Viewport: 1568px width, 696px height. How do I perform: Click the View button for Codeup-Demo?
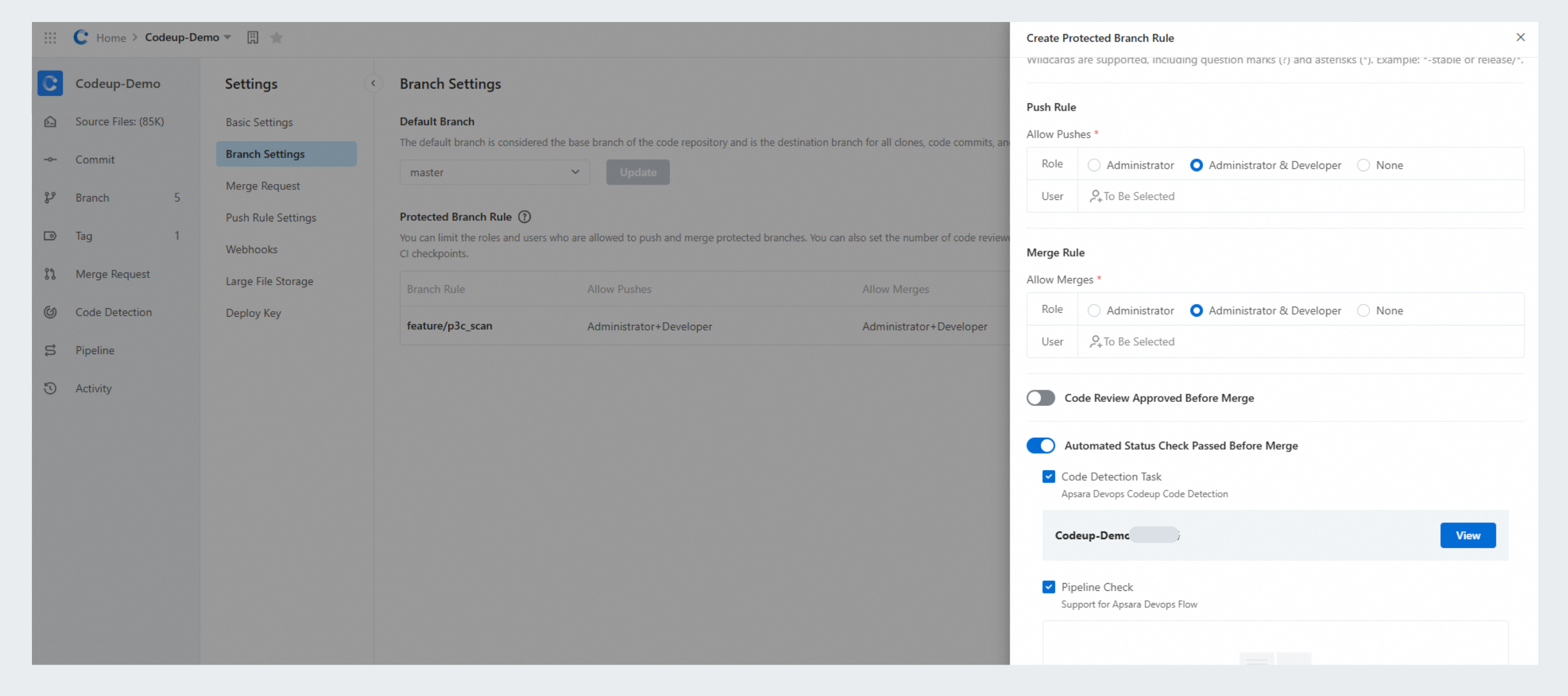pos(1467,535)
